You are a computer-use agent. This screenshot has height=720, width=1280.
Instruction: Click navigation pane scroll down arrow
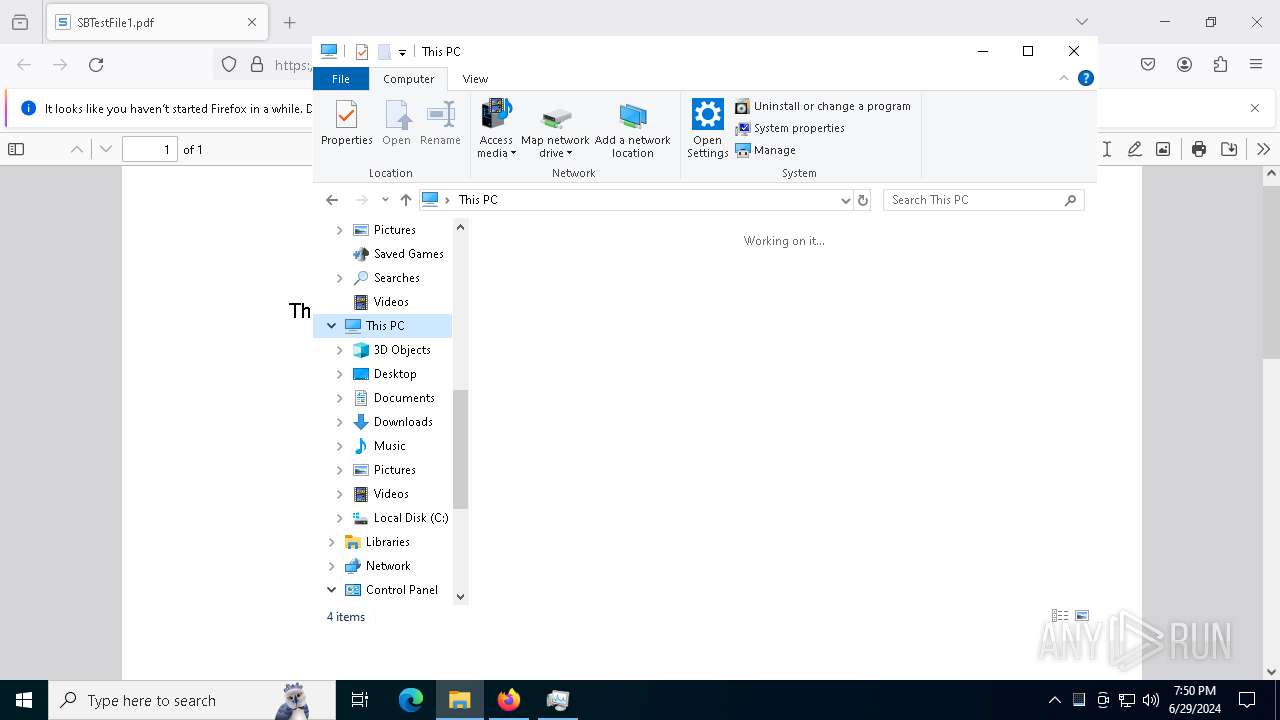click(460, 597)
